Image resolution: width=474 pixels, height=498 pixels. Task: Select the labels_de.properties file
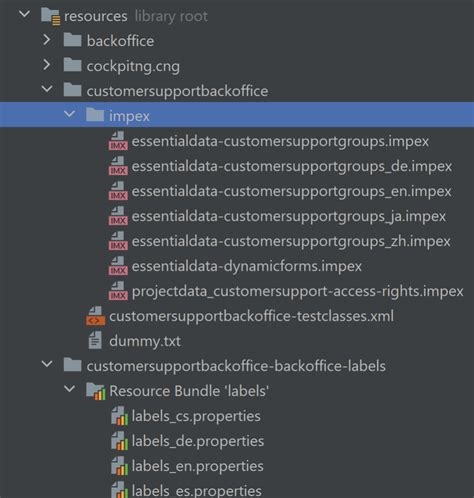198,441
